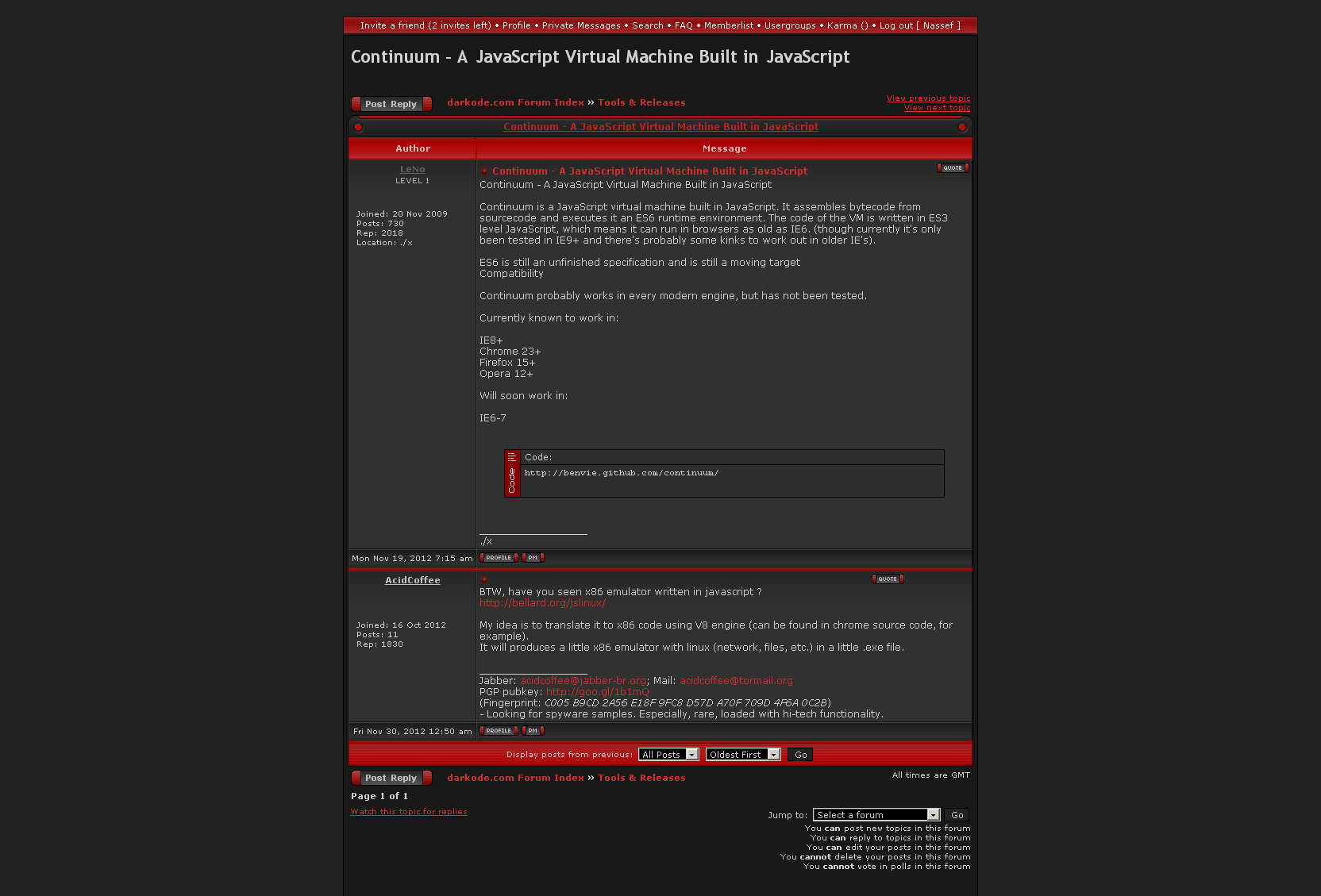Image resolution: width=1321 pixels, height=896 pixels.
Task: Open LeNo's Profile icon button
Action: coord(499,558)
